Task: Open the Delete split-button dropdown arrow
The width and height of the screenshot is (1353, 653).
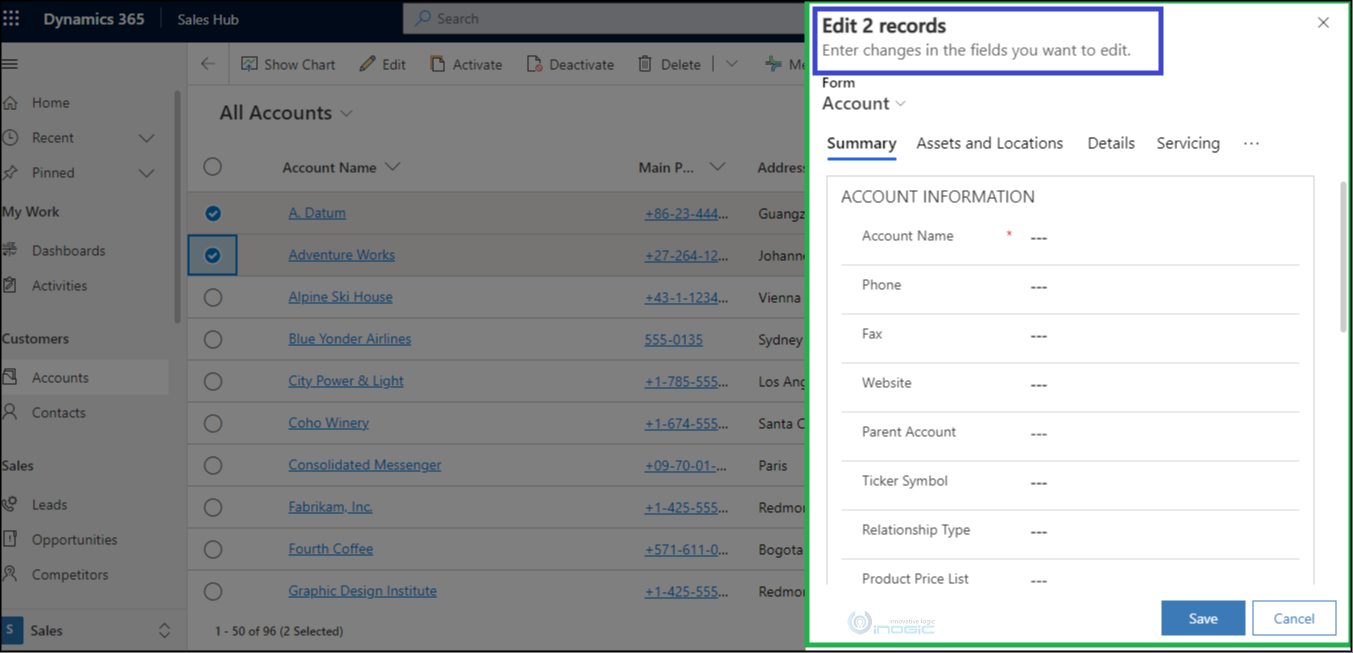Action: click(x=732, y=64)
